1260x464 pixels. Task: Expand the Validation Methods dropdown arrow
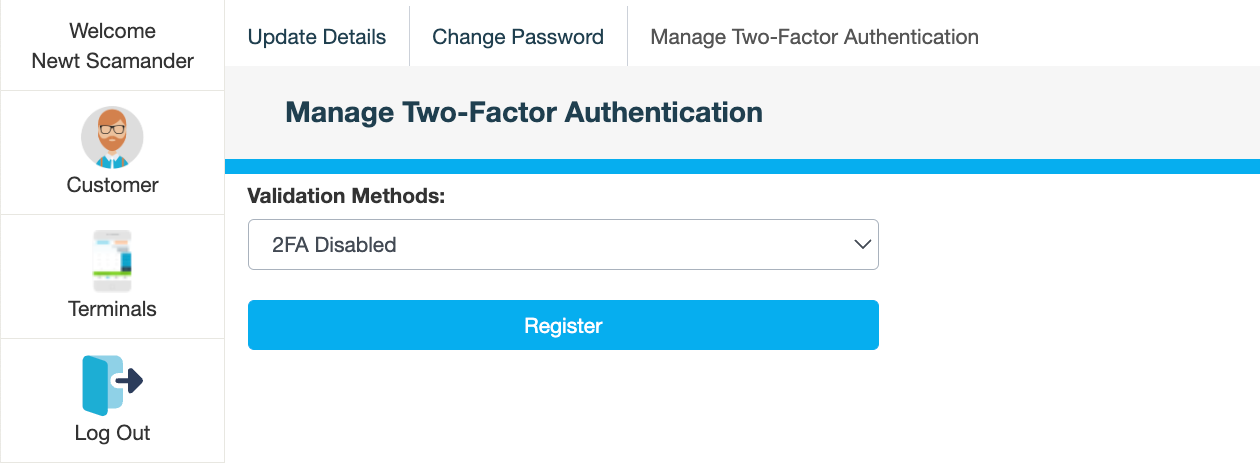click(862, 245)
